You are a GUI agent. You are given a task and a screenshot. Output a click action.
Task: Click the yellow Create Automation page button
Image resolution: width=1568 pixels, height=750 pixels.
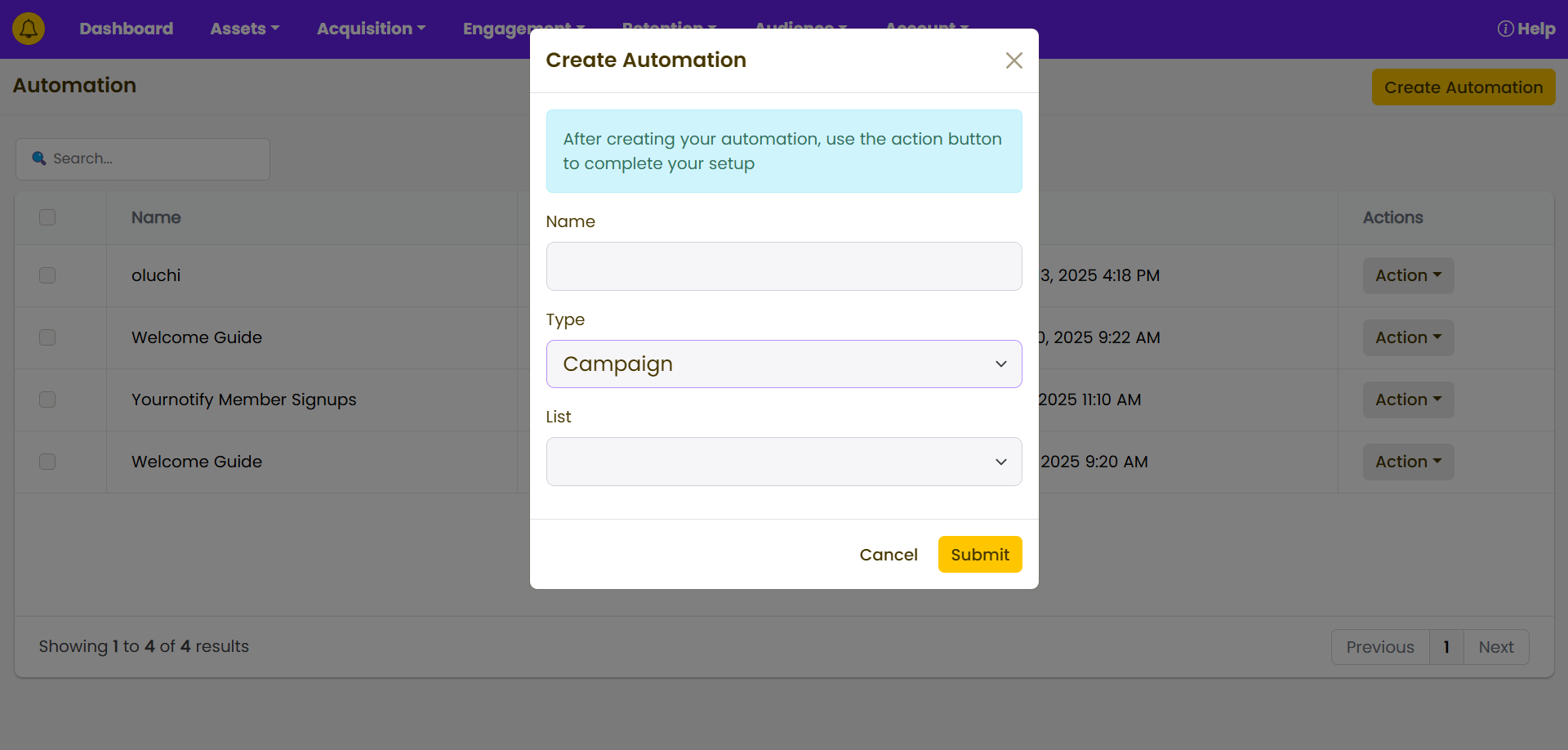pos(1463,87)
